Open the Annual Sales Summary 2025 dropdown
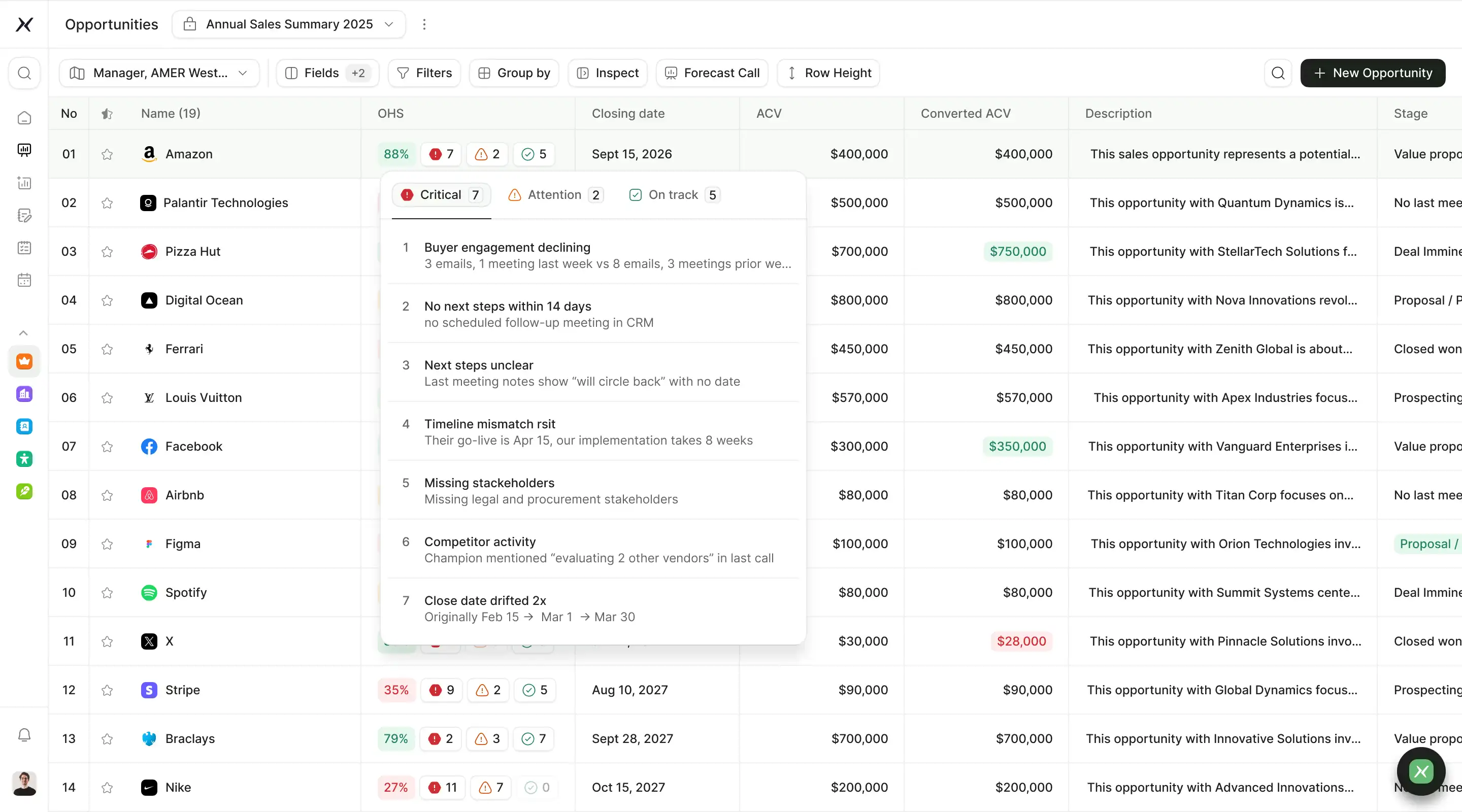Screen dimensions: 1462x812 (289, 24)
